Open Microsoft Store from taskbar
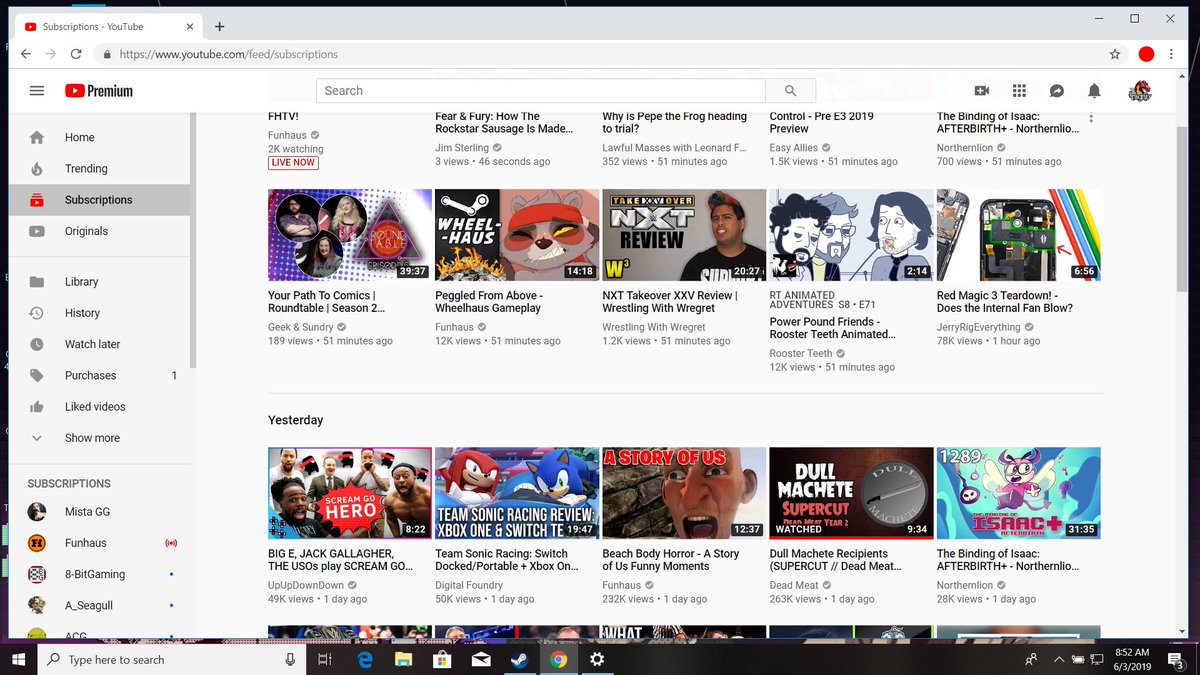Viewport: 1200px width, 675px height. [442, 660]
